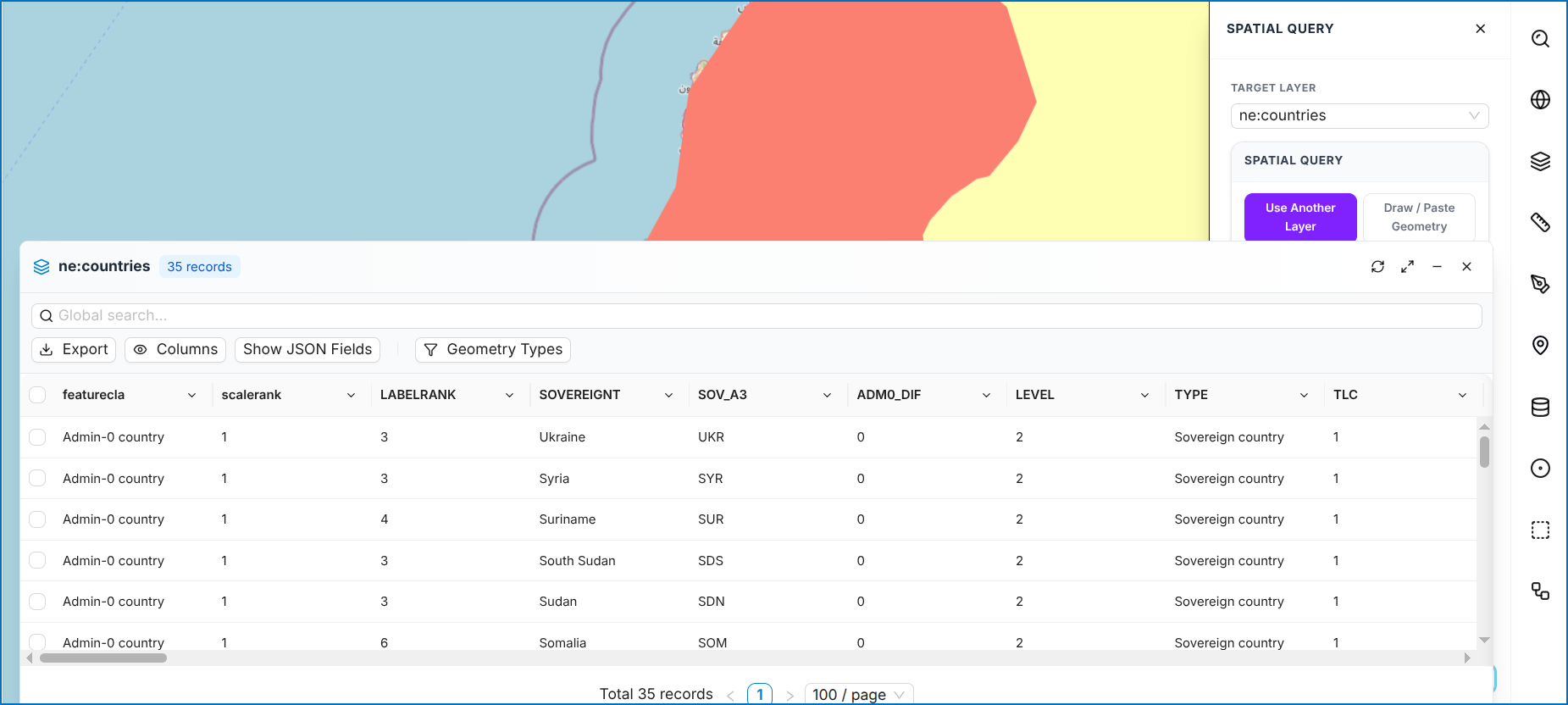Select page 1 in pagination
Screen dimensions: 1568x705
(760, 694)
